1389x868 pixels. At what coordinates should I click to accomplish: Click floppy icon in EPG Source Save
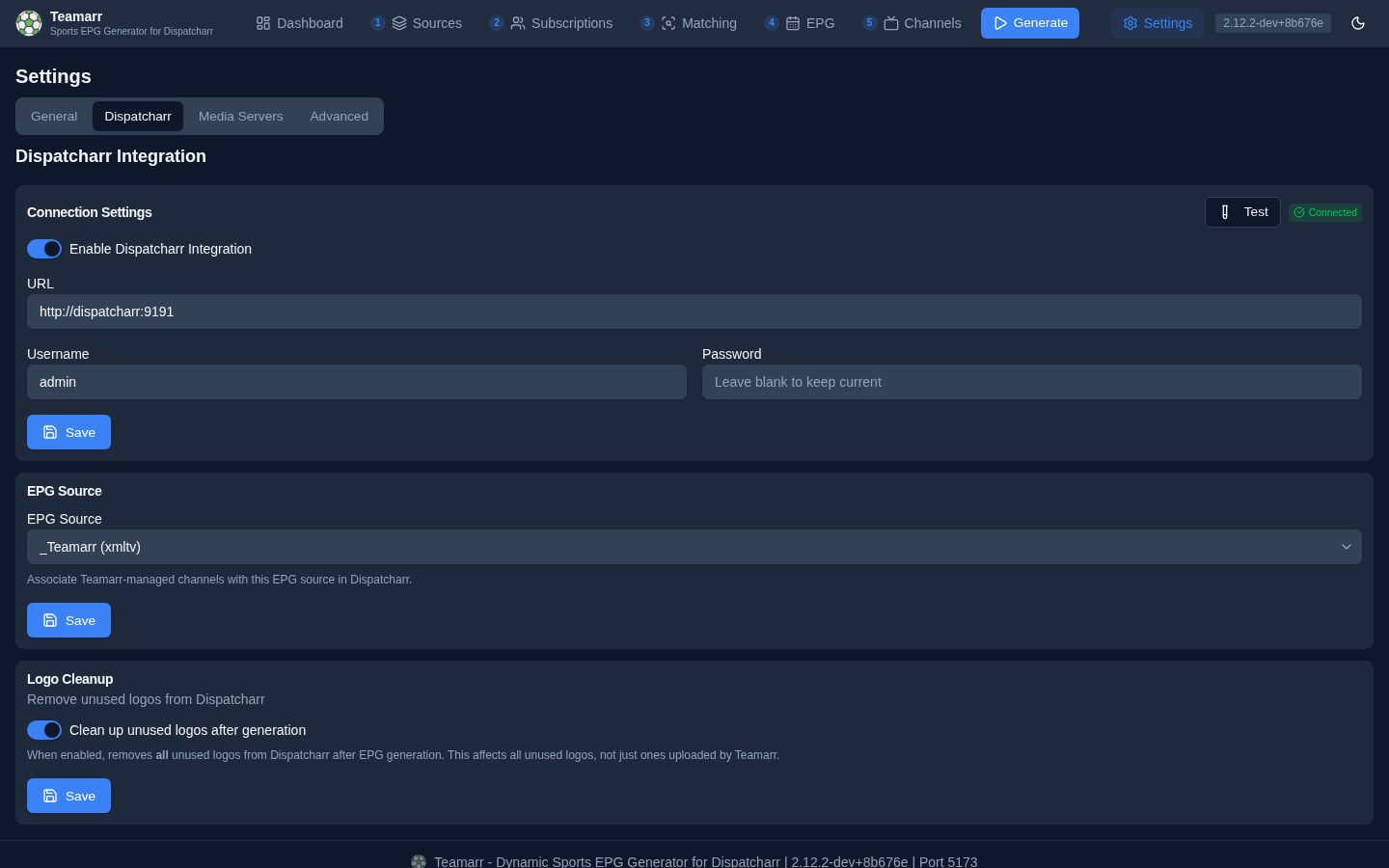[x=50, y=620]
